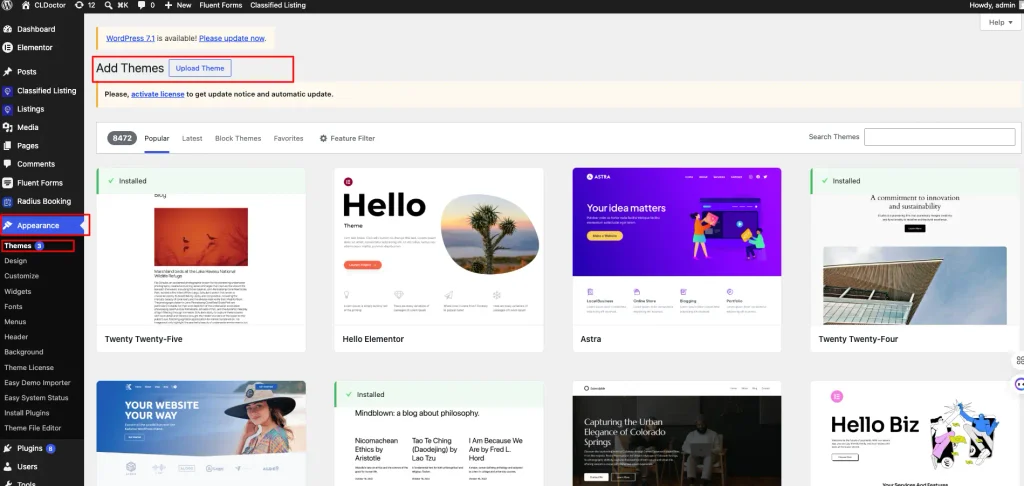
Task: Click the Elementor icon in sidebar
Action: tap(8, 47)
